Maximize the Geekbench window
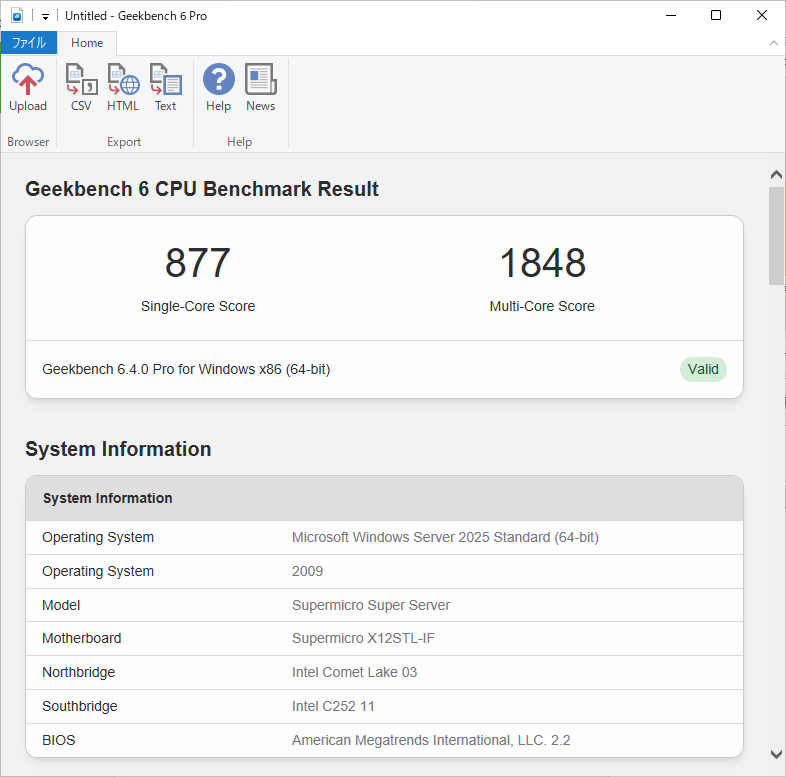This screenshot has height=777, width=786. [716, 16]
